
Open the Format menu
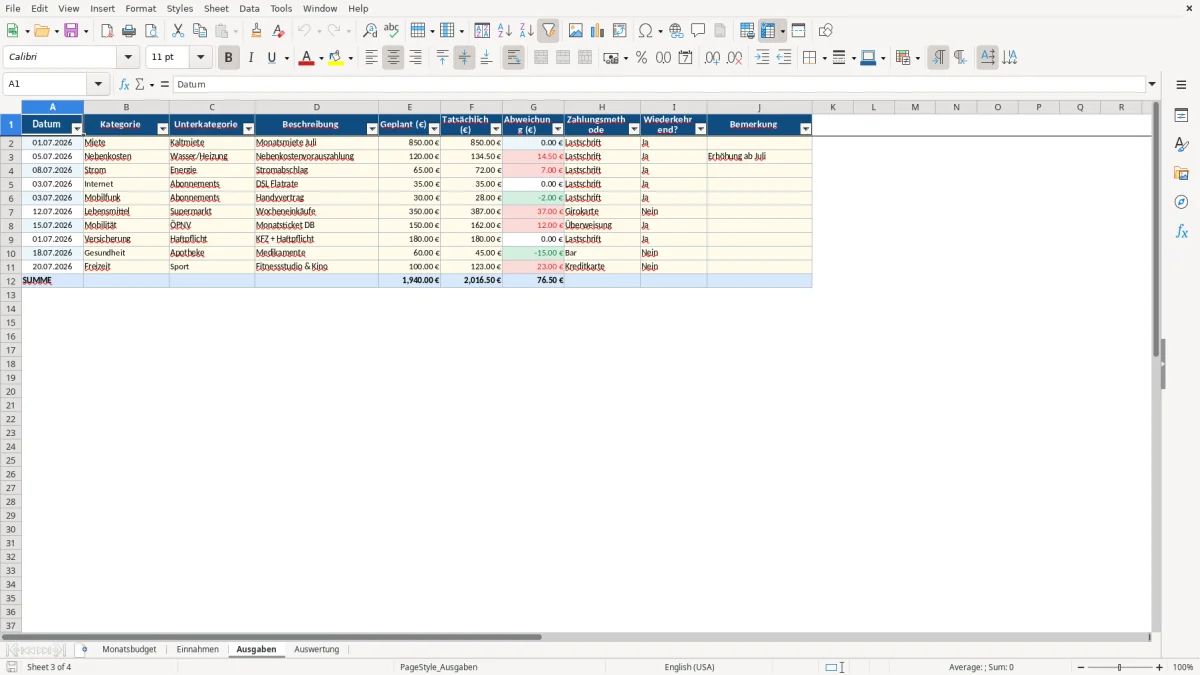141,8
